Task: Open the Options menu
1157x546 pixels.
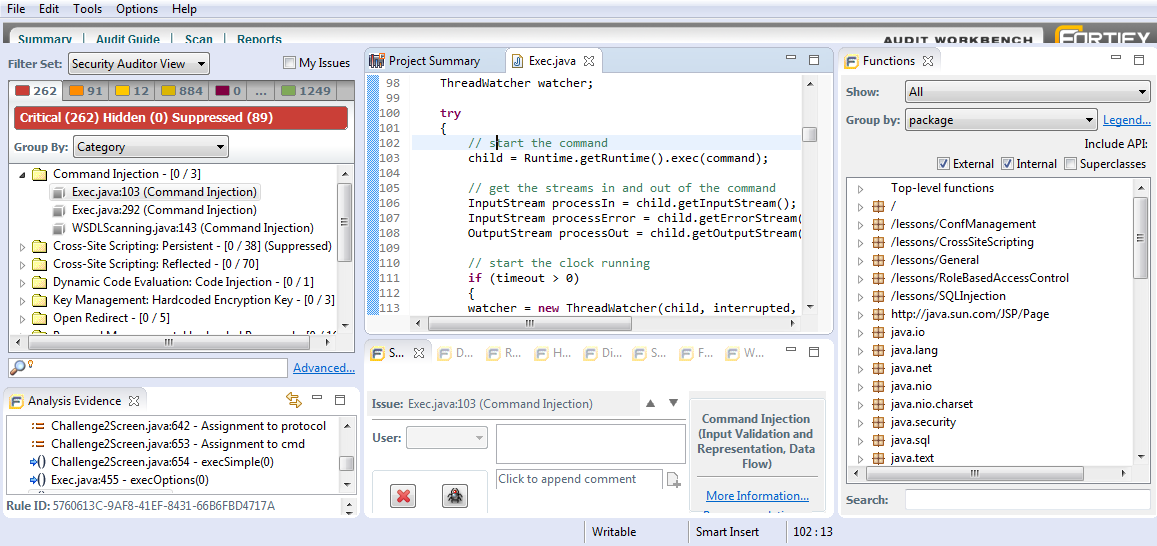Action: pos(137,9)
